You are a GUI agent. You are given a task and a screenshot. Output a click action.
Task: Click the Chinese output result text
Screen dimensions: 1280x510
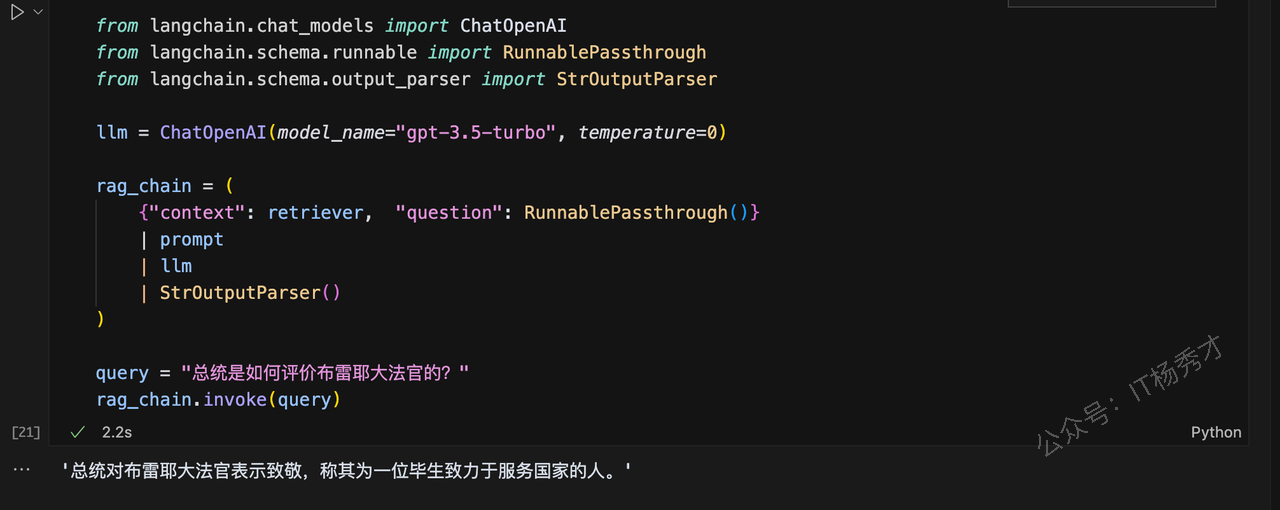tap(347, 470)
